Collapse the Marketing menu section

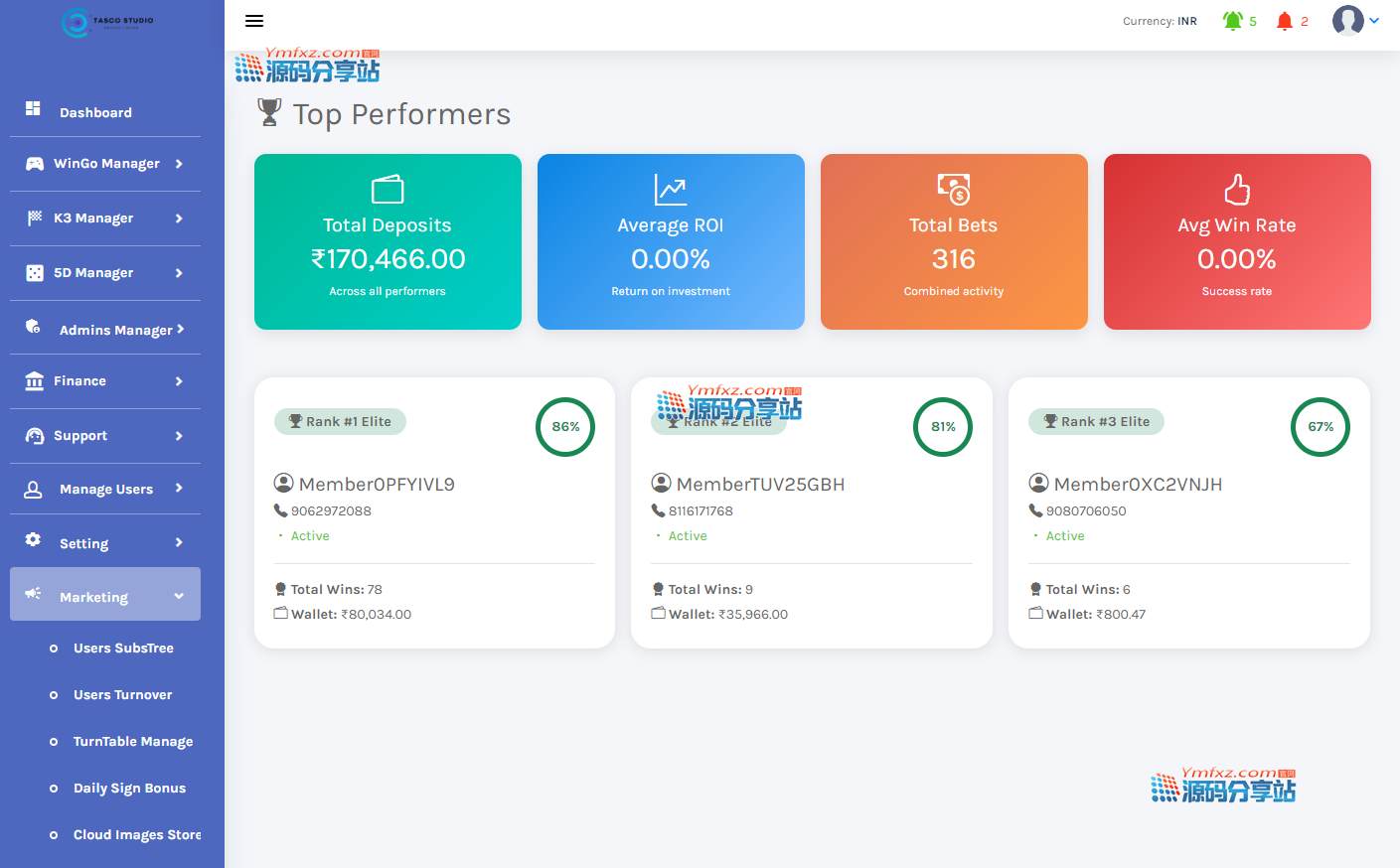pos(179,596)
